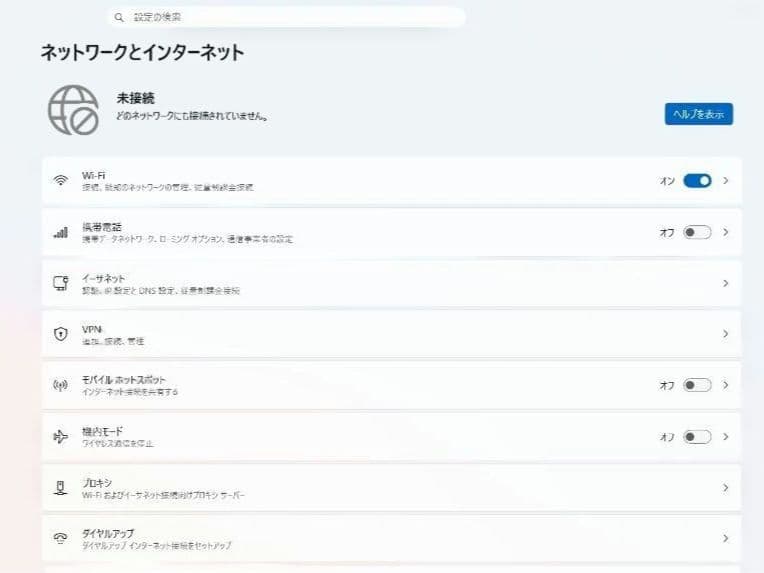Click the Ethernet monitor icon
This screenshot has height=573, width=764.
[61, 283]
